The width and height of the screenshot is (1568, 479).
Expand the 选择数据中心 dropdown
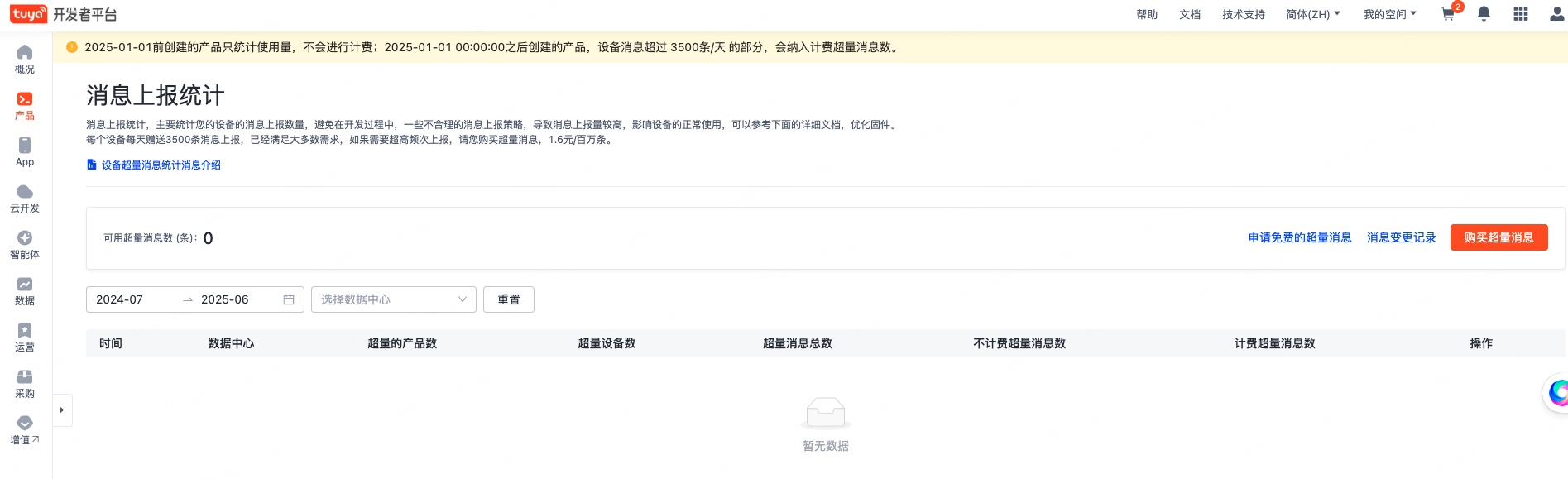(x=393, y=299)
